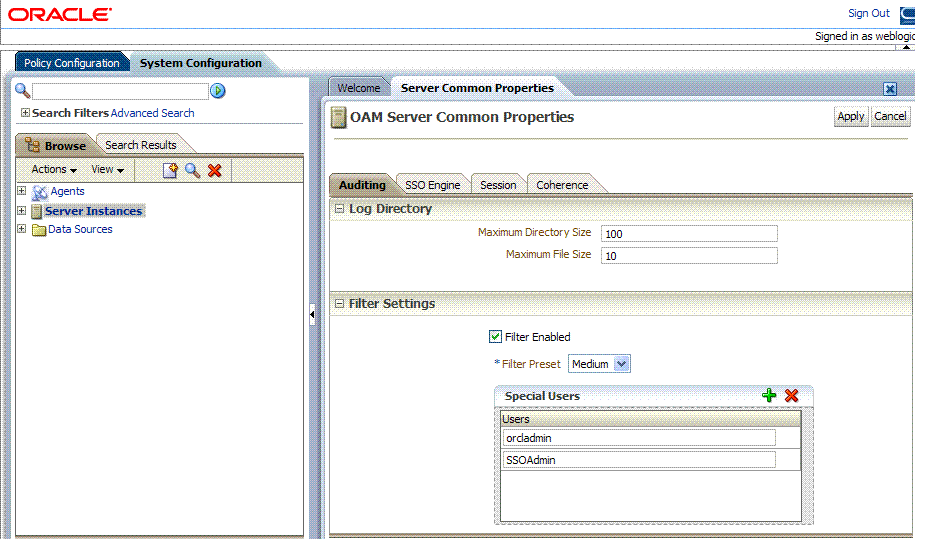Click the Oracle logo
Viewport: 943px width, 555px height.
60,14
